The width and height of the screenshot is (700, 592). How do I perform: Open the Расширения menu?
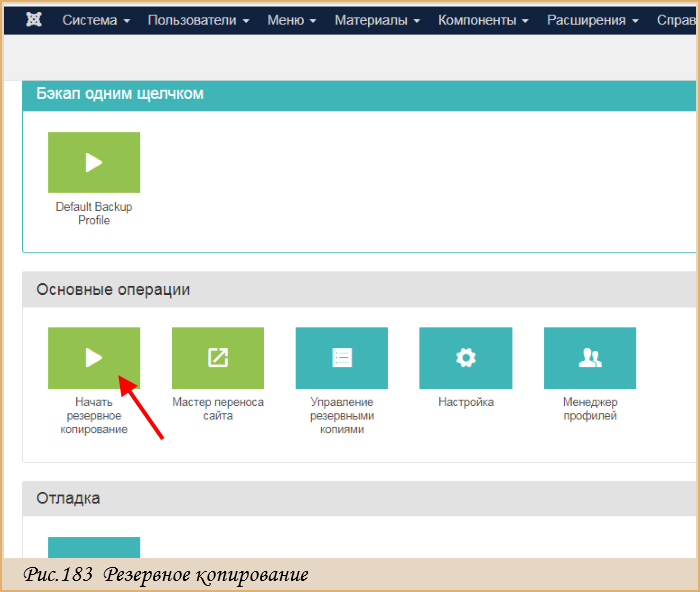pyautogui.click(x=593, y=20)
